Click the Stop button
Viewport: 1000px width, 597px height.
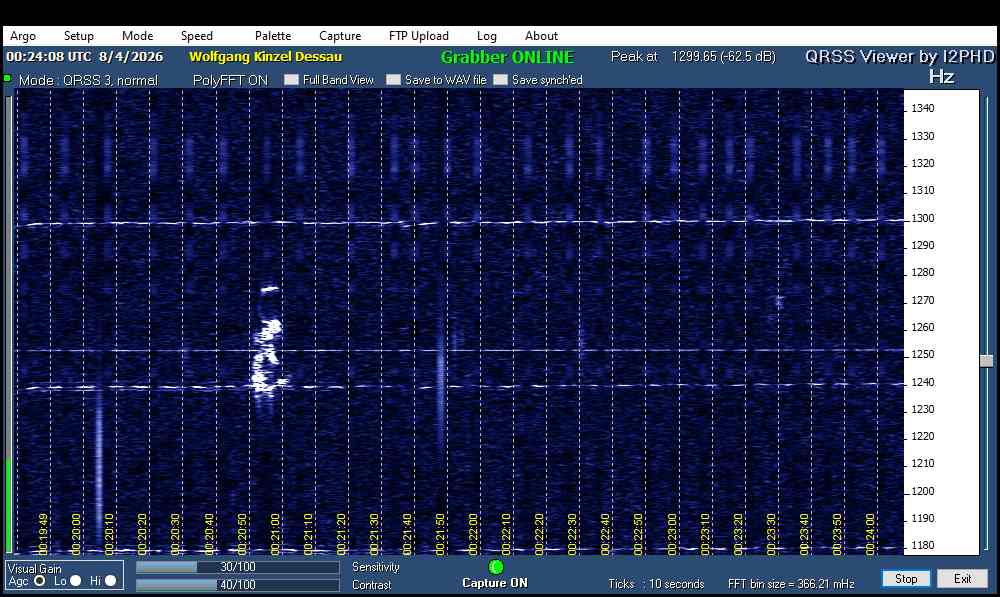click(906, 579)
